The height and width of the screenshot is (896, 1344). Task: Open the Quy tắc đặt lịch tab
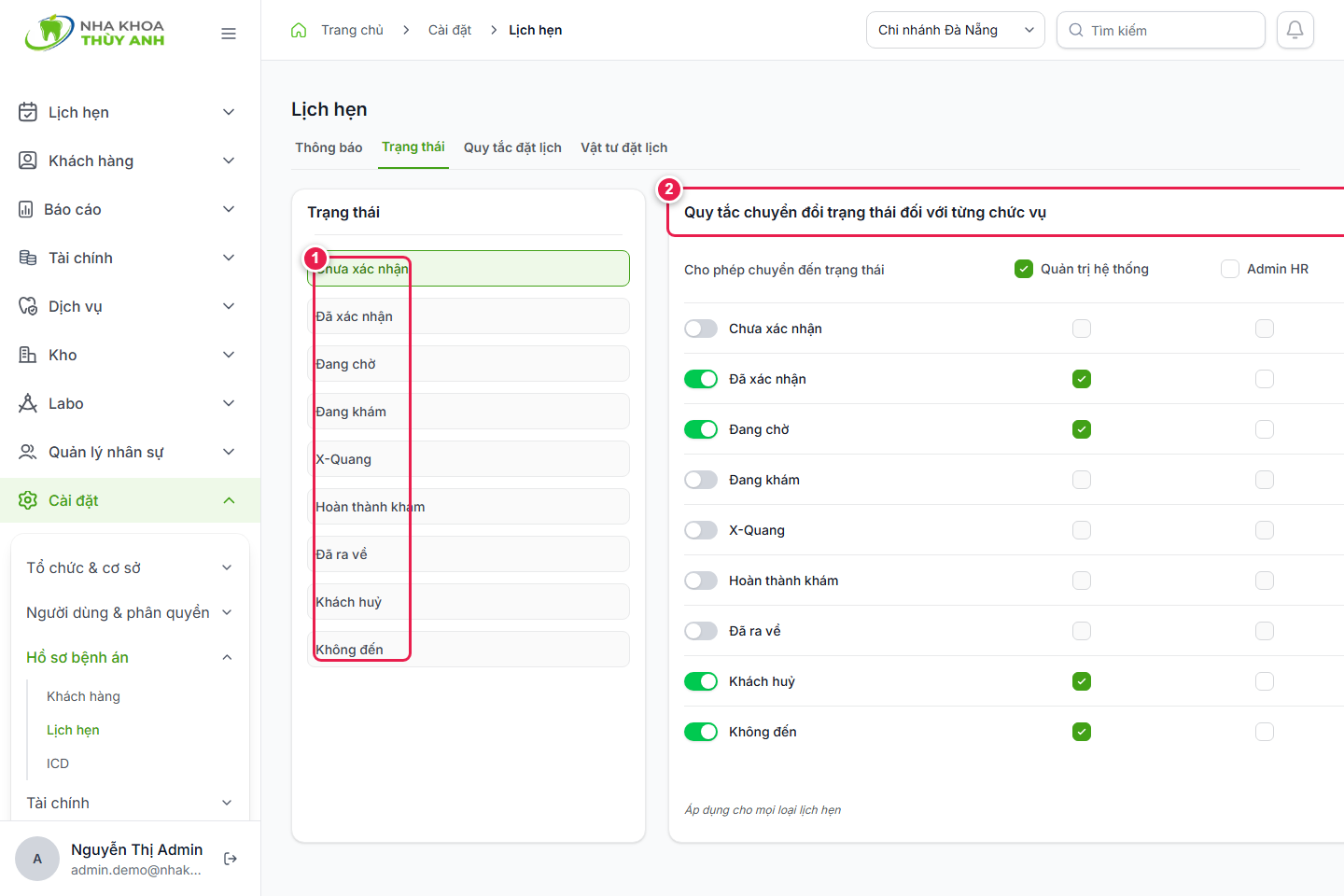(512, 147)
